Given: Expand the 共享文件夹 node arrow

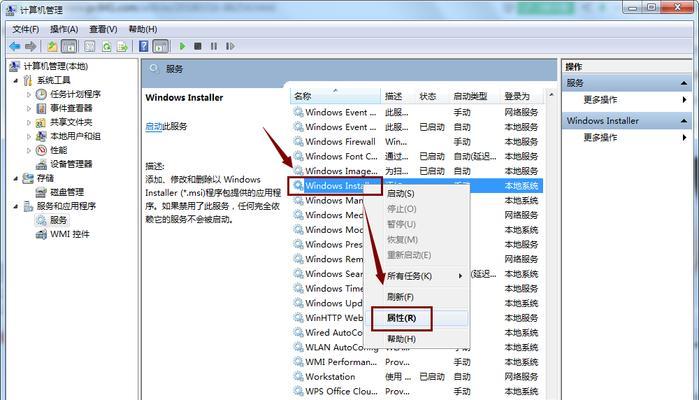Looking at the screenshot, I should tap(29, 122).
